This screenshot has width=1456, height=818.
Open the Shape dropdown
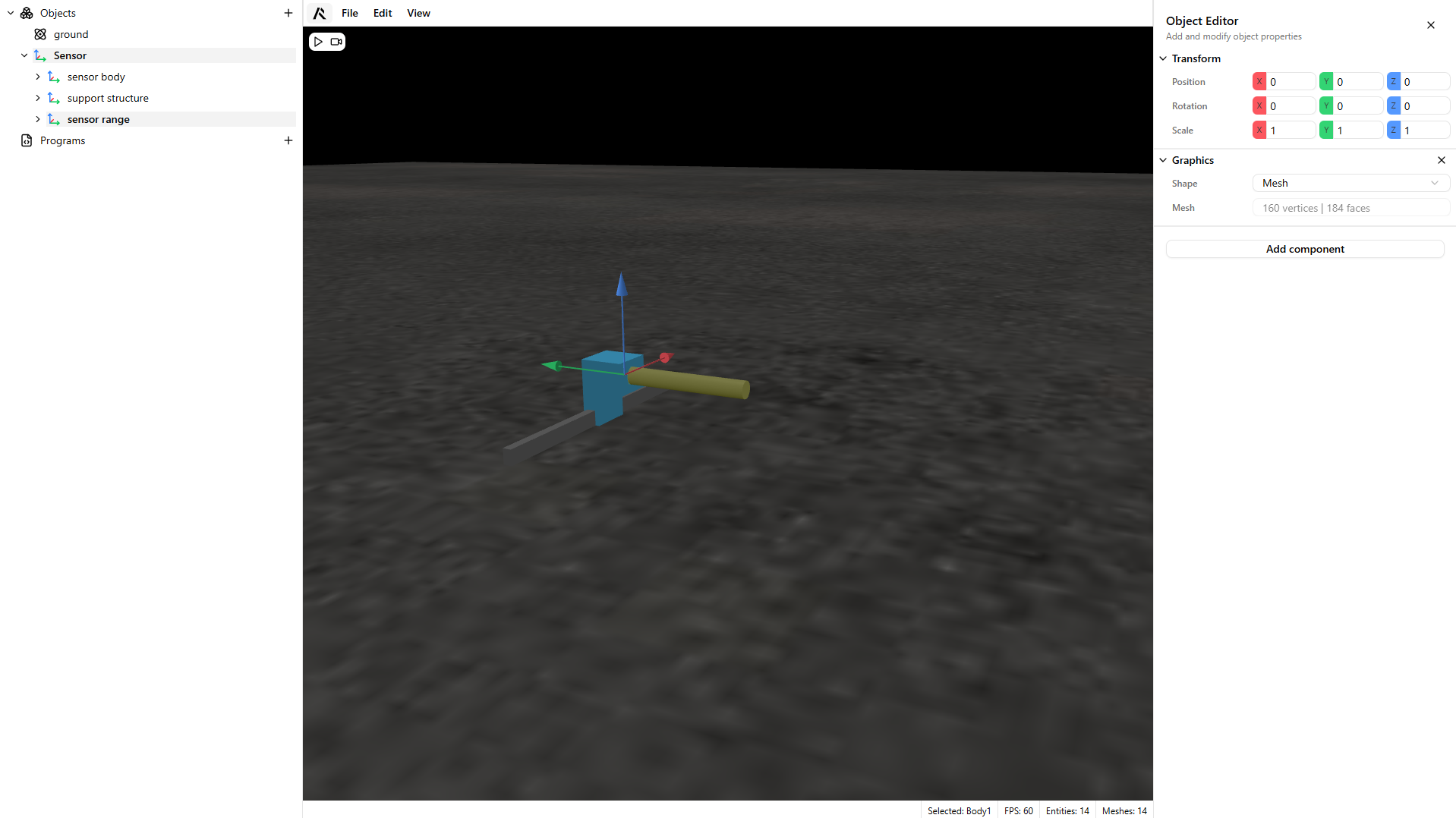pyautogui.click(x=1350, y=183)
